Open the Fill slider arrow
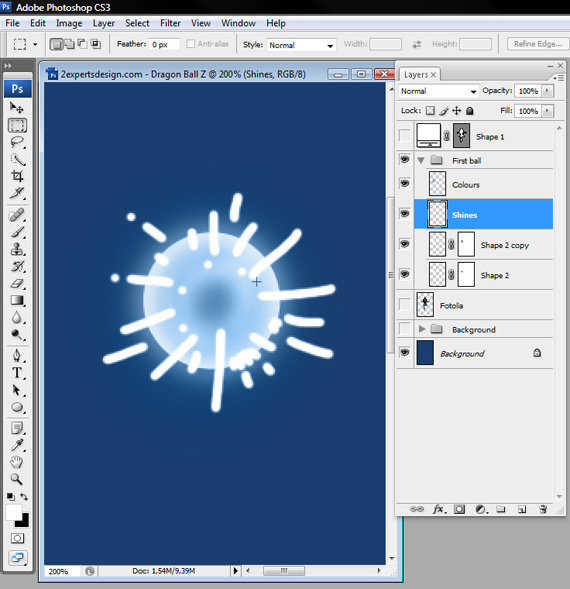 click(x=547, y=111)
